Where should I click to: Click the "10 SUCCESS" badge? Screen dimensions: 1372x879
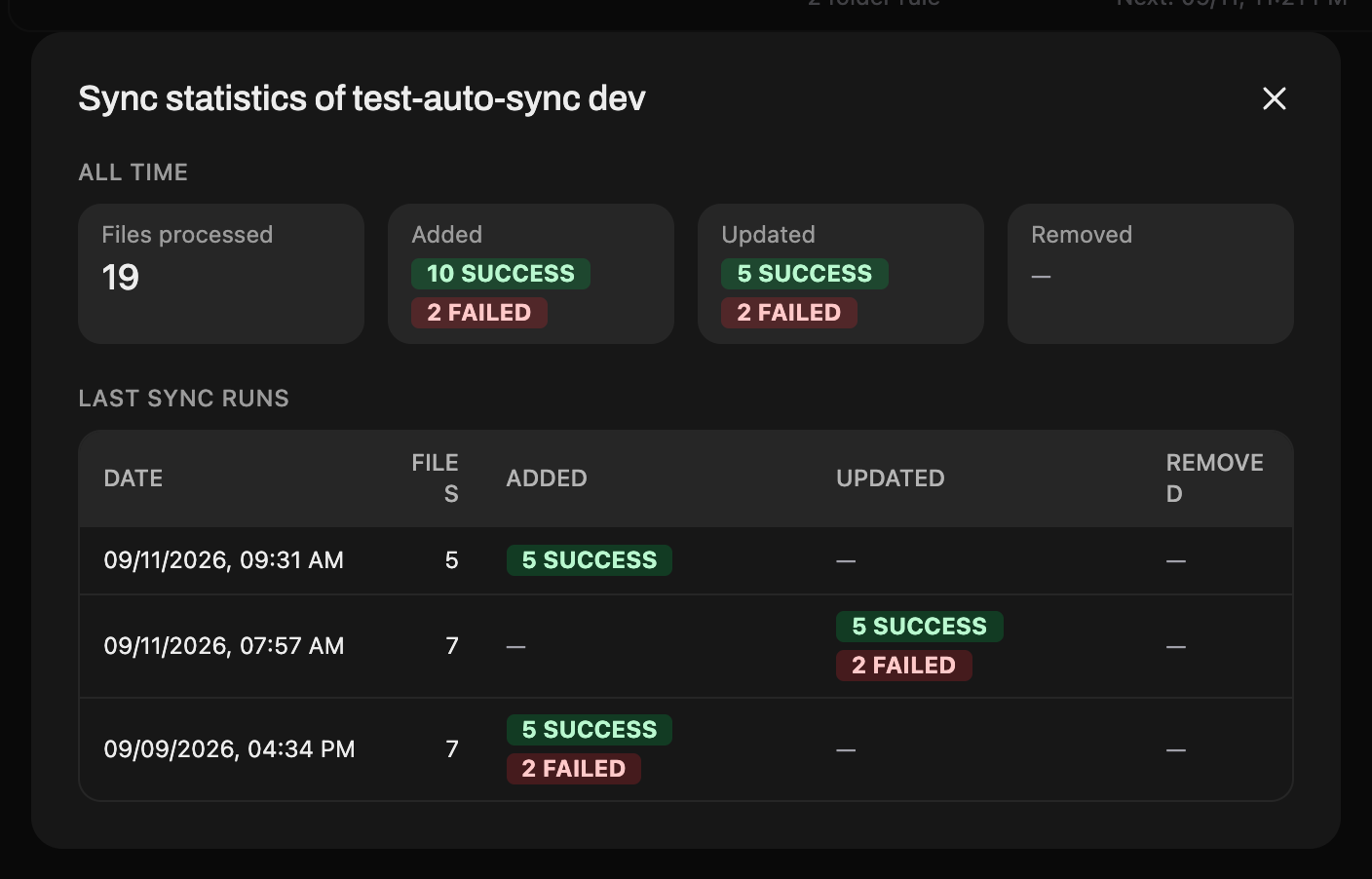pos(501,274)
